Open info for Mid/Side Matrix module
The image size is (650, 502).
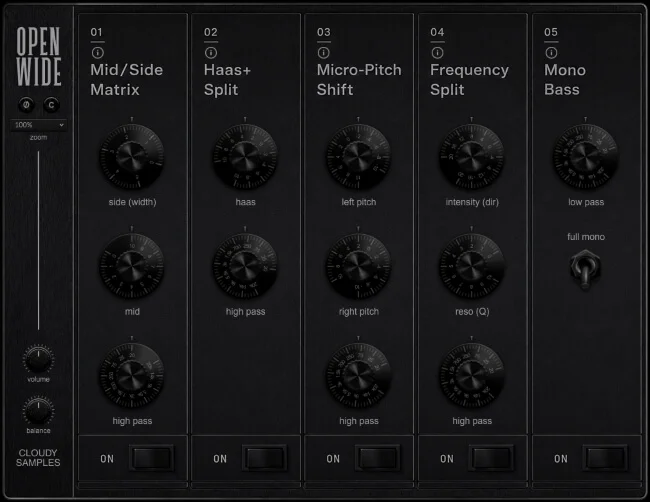point(97,53)
